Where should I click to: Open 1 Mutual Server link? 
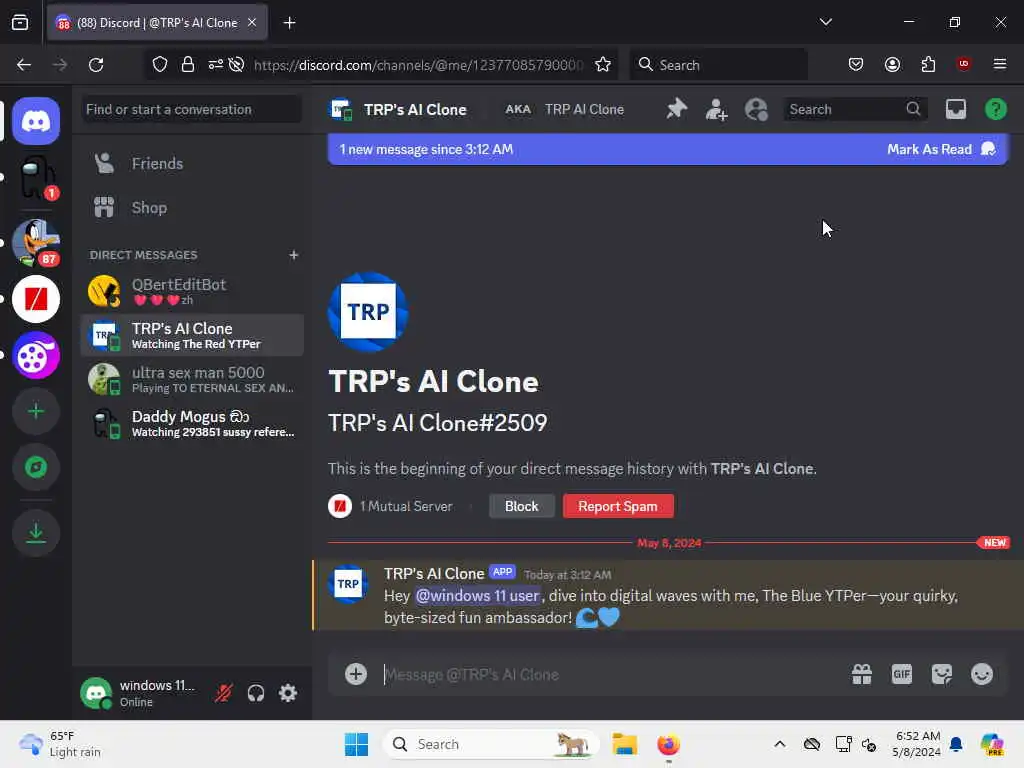(391, 506)
